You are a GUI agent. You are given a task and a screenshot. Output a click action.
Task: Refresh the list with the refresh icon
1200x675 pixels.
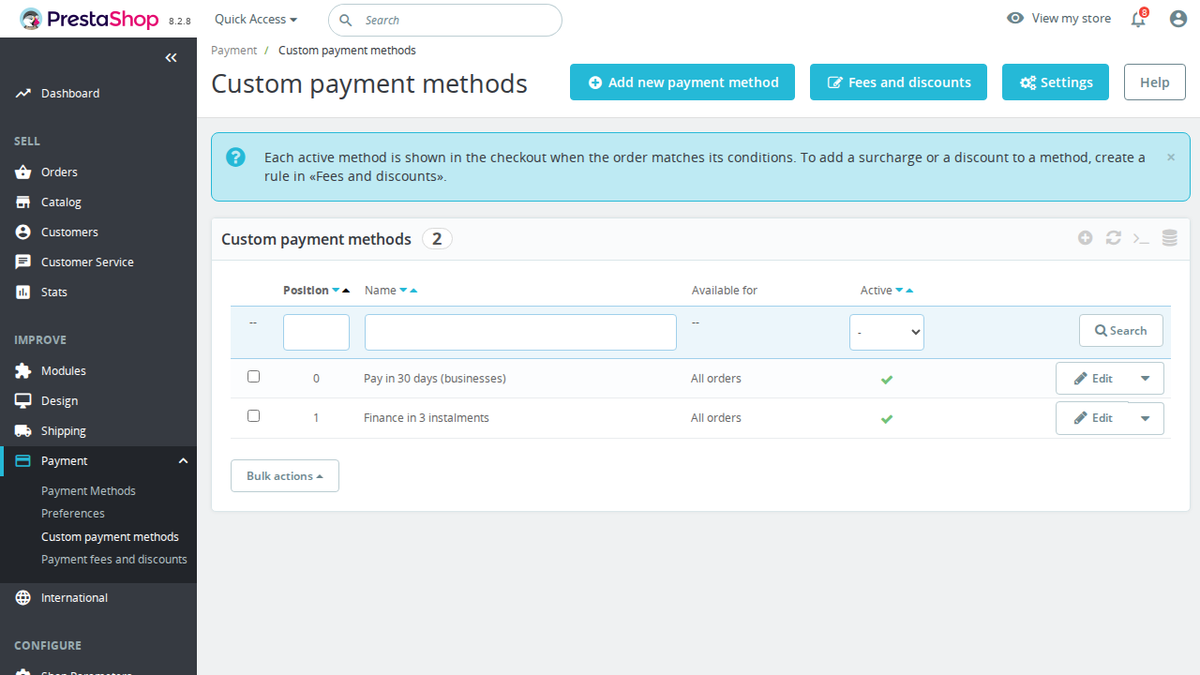tap(1113, 238)
